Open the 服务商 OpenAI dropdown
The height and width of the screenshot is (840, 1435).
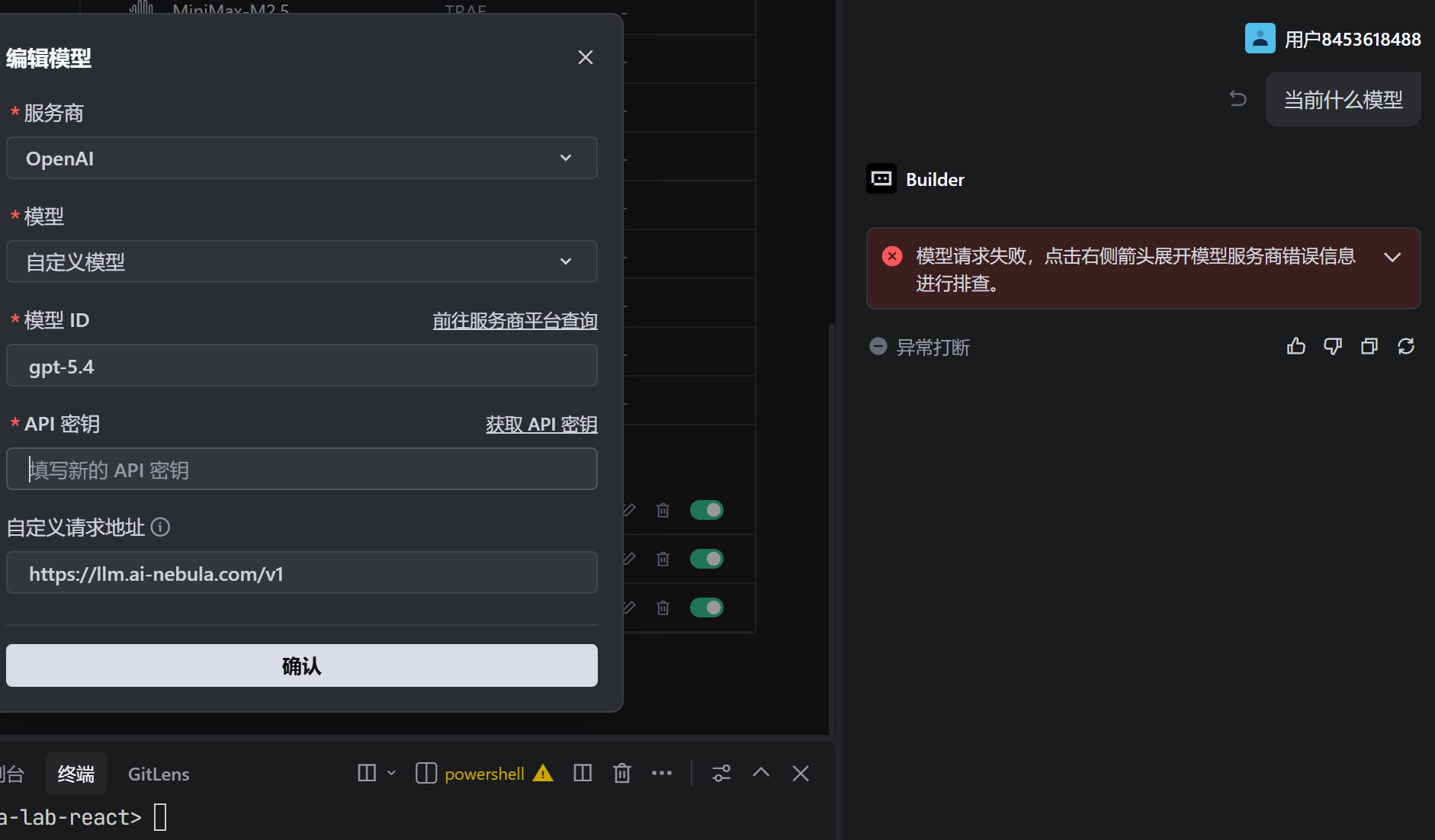tap(302, 158)
